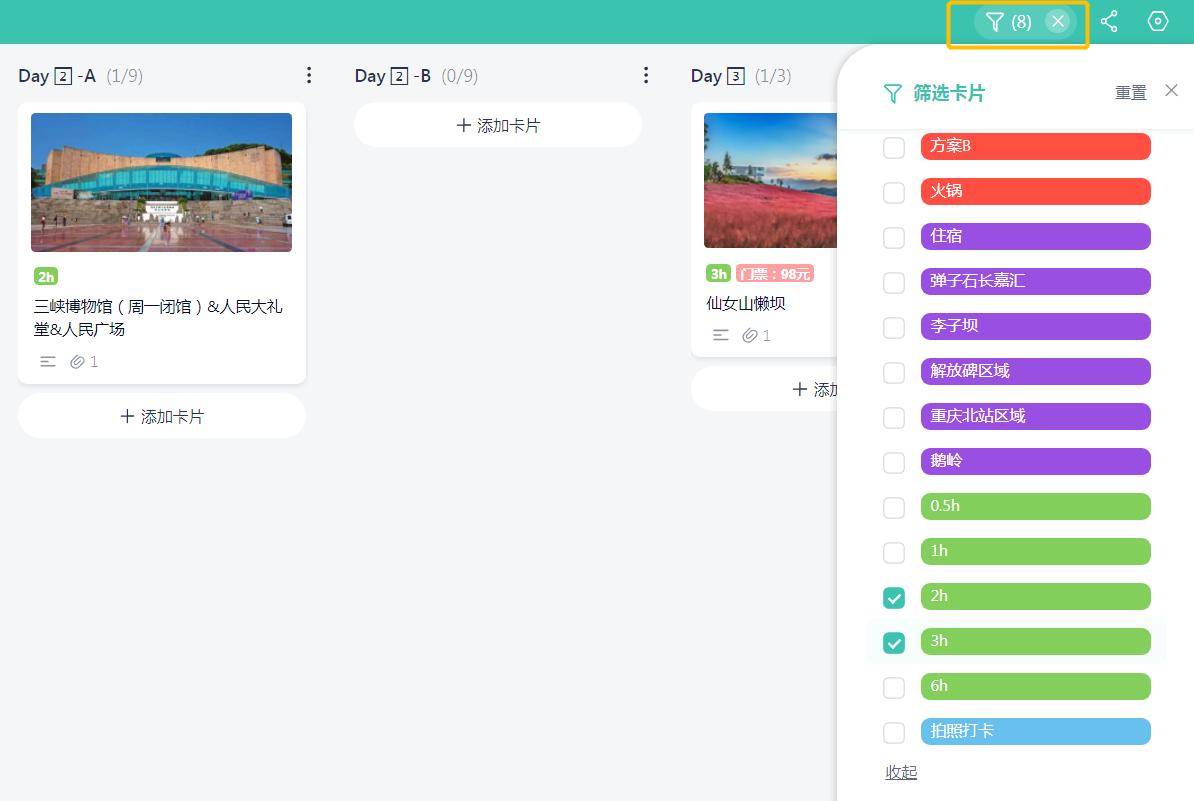Open the share icon in top bar
Screen dimensions: 1194x801
[1109, 22]
